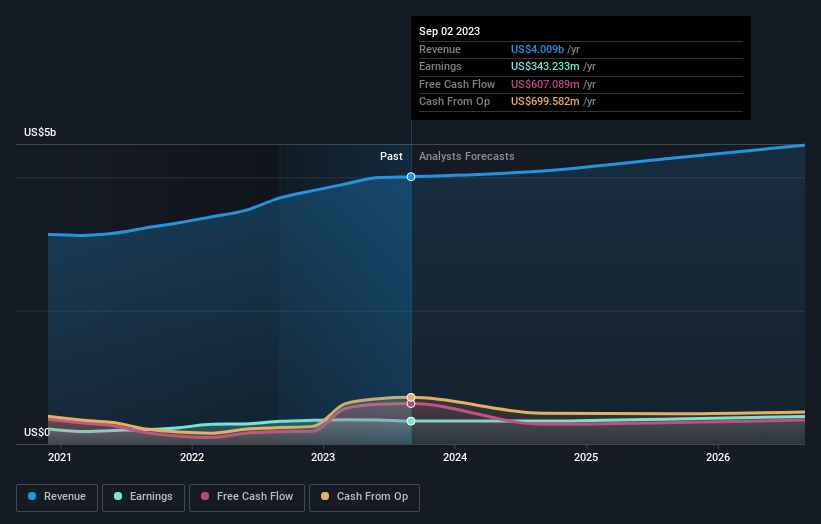Toggle the Earnings legend series

point(143,497)
